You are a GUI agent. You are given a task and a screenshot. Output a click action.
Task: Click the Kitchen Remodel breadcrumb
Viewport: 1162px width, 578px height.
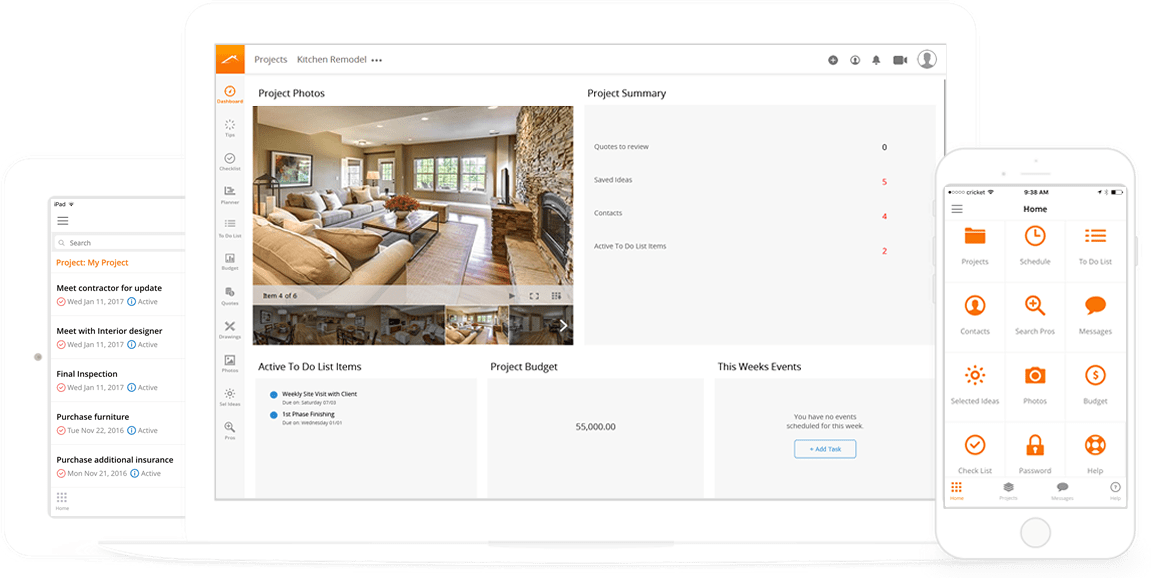click(x=331, y=60)
